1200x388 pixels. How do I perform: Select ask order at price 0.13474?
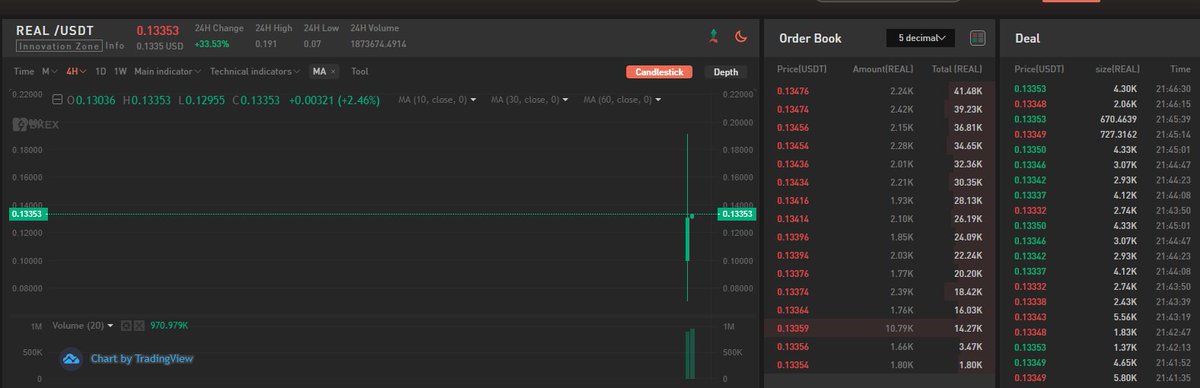pyautogui.click(x=880, y=108)
